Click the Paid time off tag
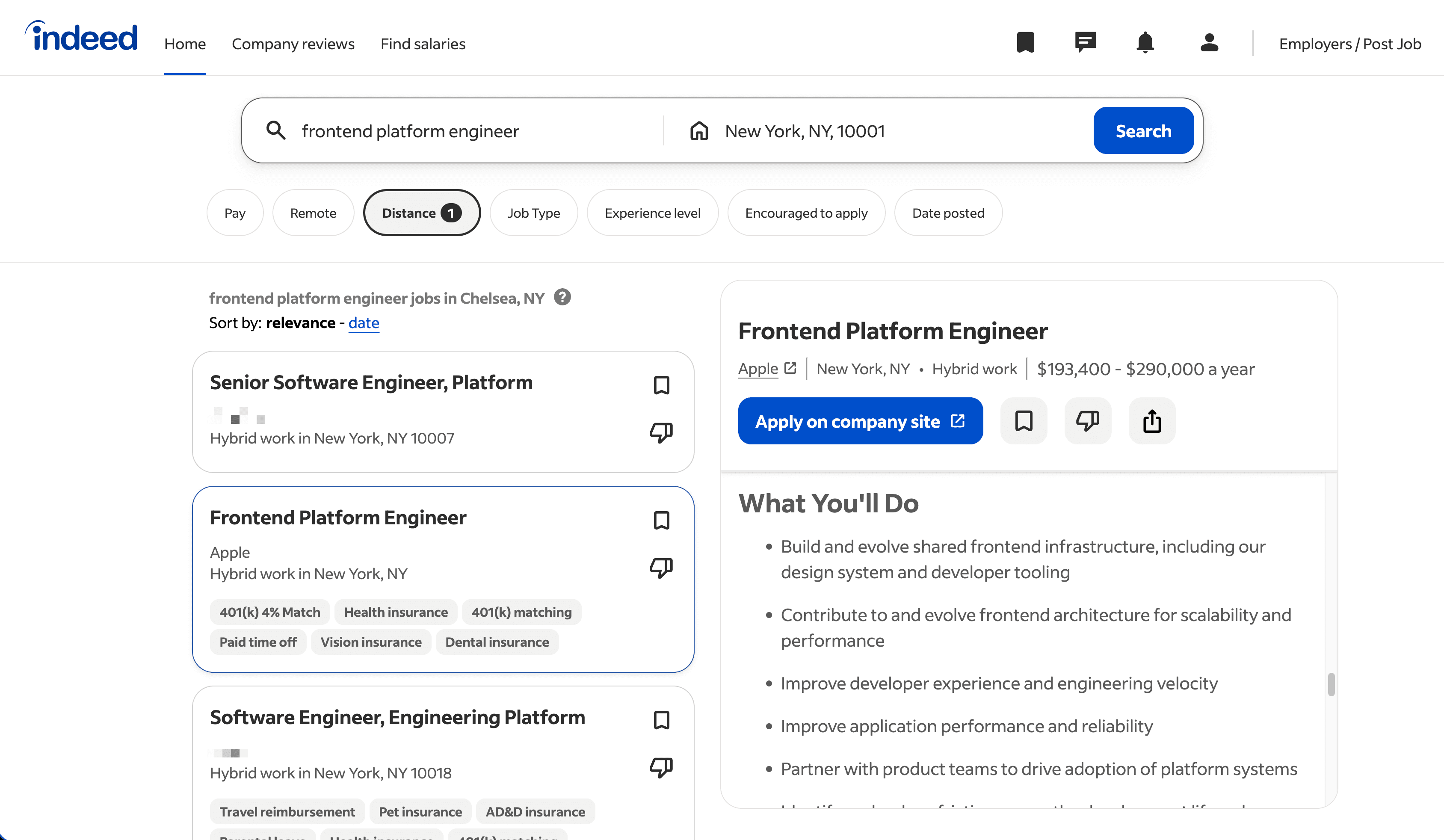The width and height of the screenshot is (1444, 840). (x=258, y=642)
